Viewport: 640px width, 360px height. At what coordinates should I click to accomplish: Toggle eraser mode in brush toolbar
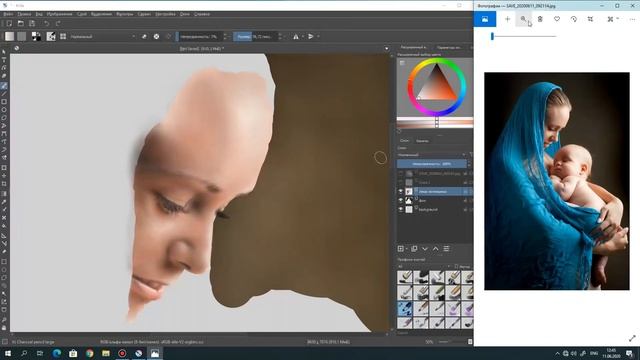pyautogui.click(x=144, y=36)
